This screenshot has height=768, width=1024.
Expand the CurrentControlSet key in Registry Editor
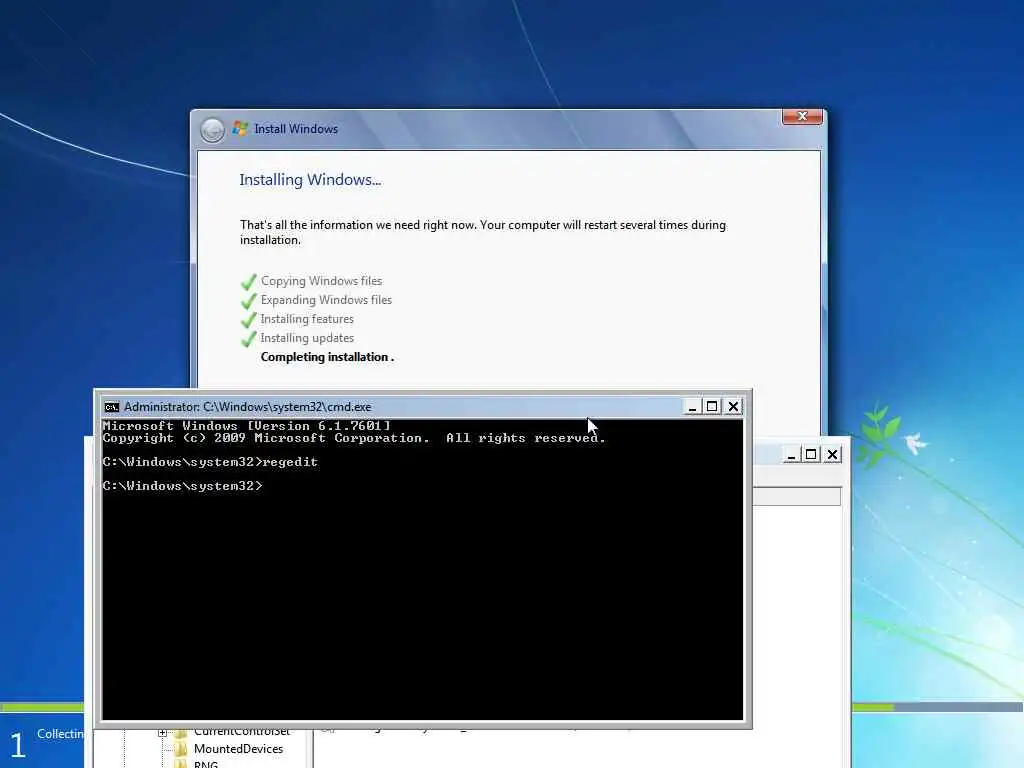[x=163, y=732]
